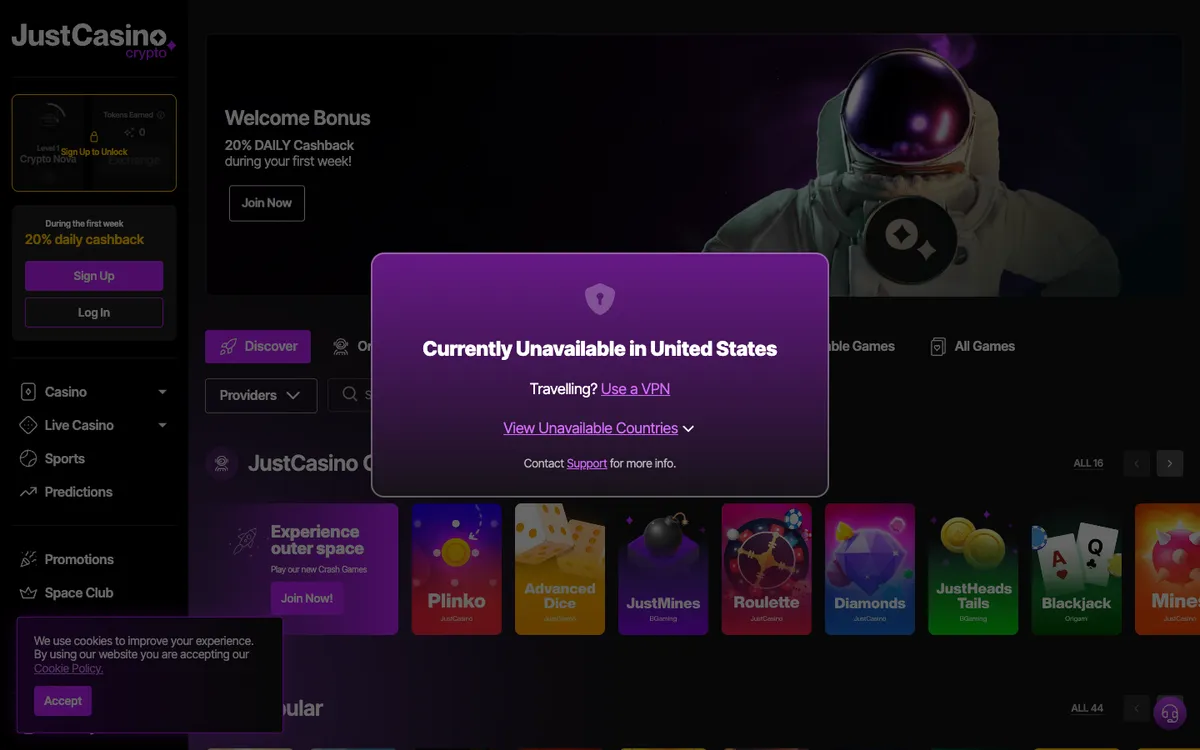Click Join Now! on outer space card
The width and height of the screenshot is (1200, 750).
[x=307, y=598]
